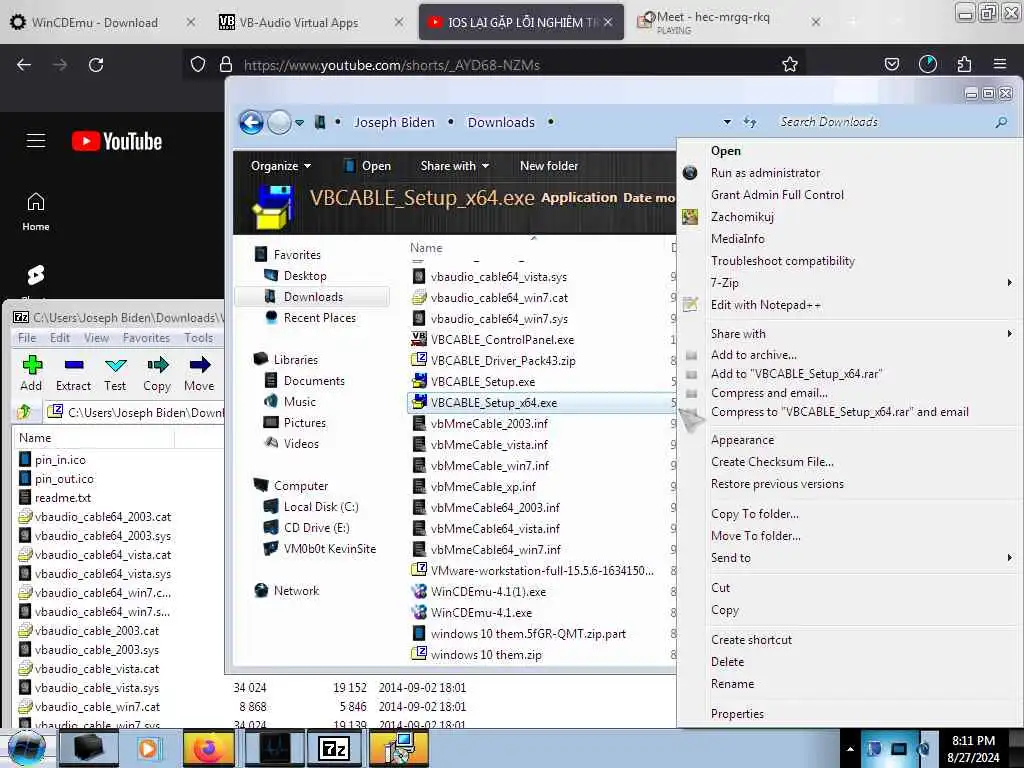Open YouTube hamburger guide menu

tap(36, 140)
